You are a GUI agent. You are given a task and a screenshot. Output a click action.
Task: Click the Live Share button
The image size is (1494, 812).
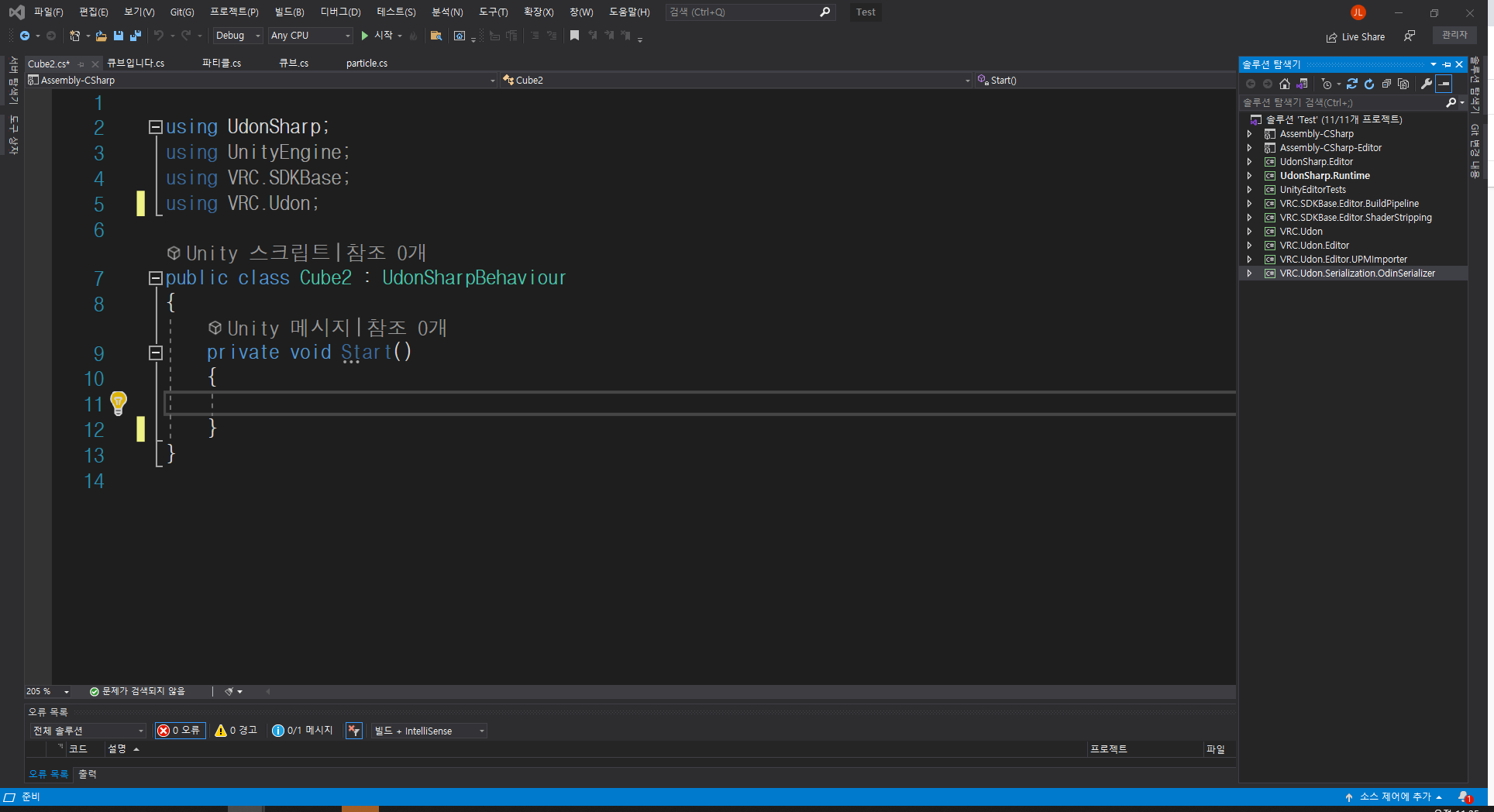(x=1355, y=36)
